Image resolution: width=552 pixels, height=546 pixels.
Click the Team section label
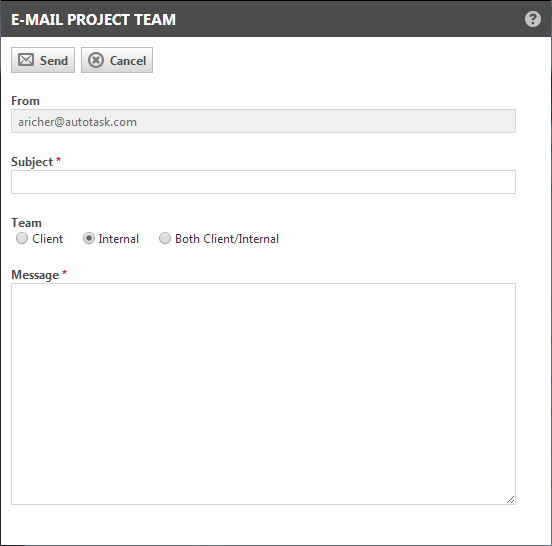26,223
